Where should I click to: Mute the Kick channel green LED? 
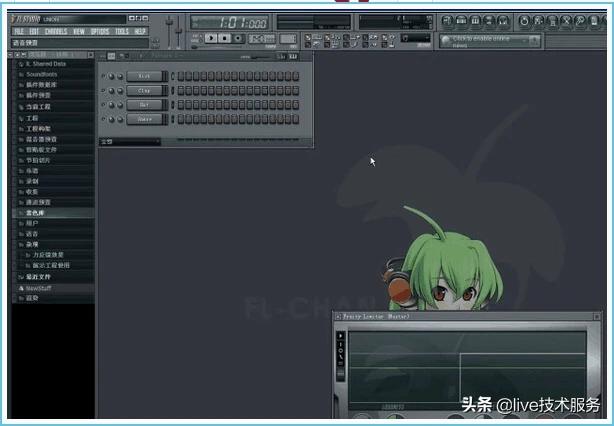click(x=103, y=76)
